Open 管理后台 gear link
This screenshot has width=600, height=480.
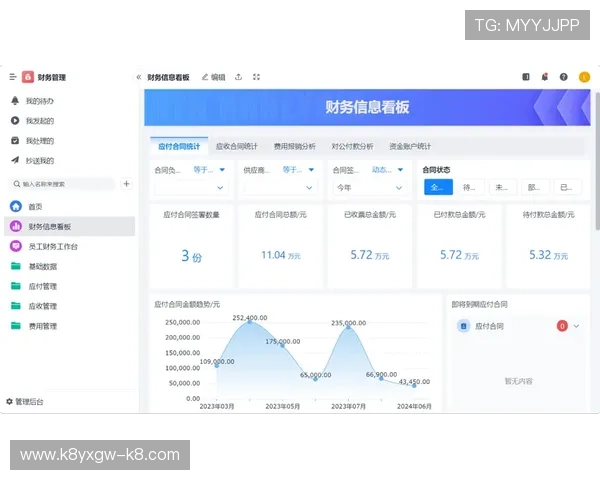click(25, 402)
